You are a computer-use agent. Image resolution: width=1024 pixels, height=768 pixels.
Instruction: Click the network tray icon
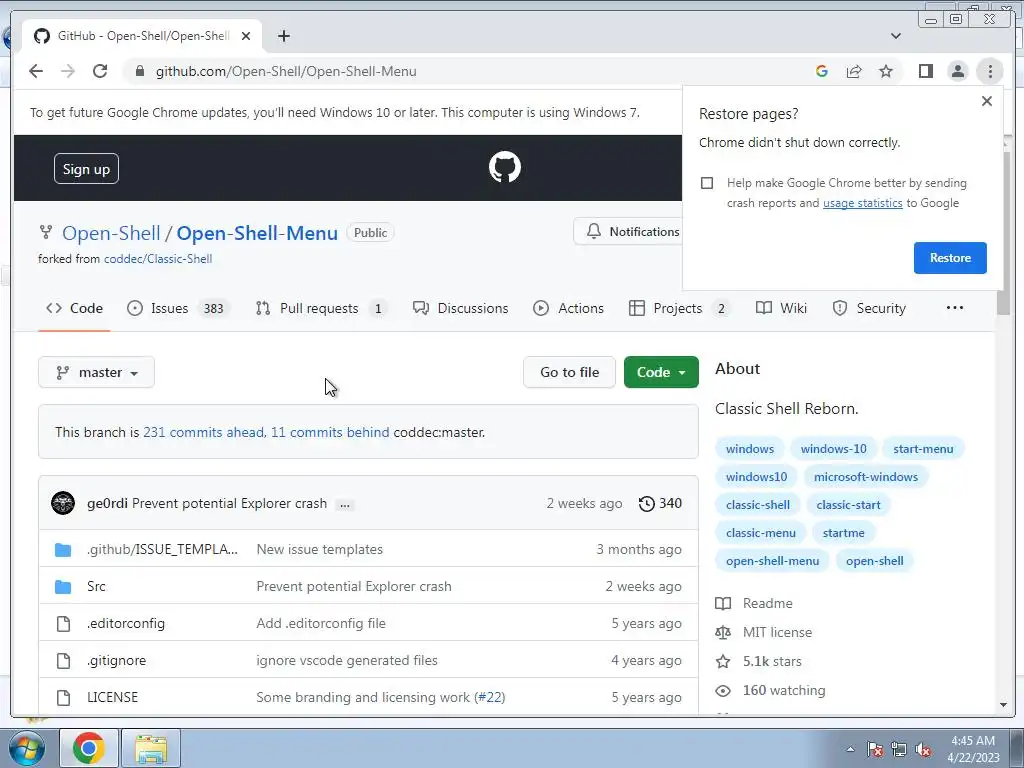[899, 749]
